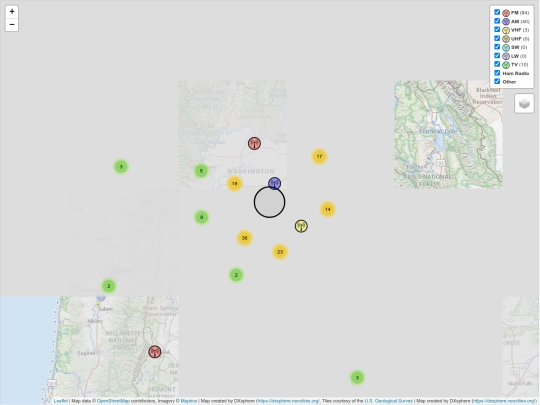Viewport: 540px width, 405px height.
Task: Disable the SW stations checkbox
Action: (497, 46)
